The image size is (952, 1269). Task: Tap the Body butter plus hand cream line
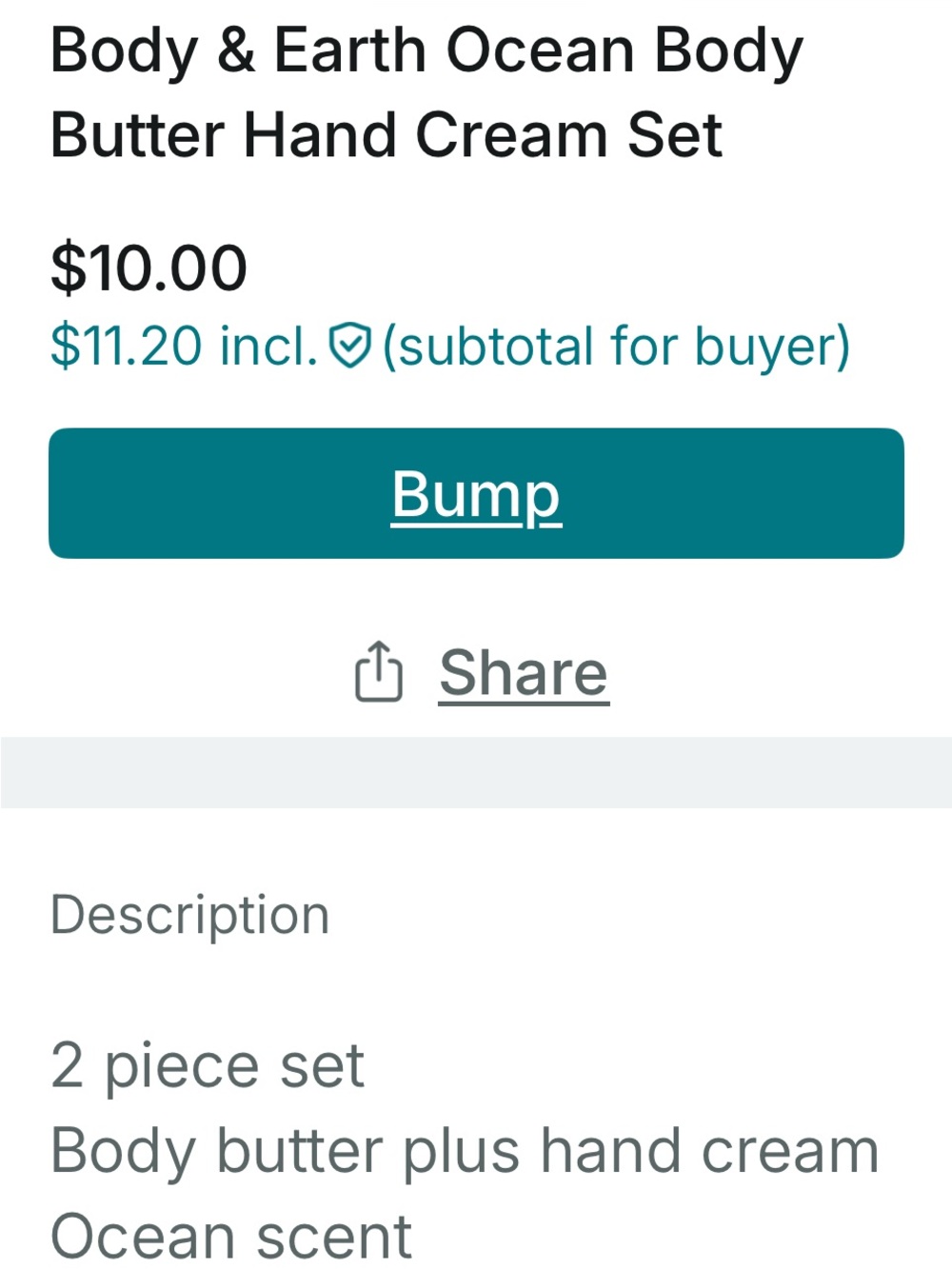(x=464, y=1150)
